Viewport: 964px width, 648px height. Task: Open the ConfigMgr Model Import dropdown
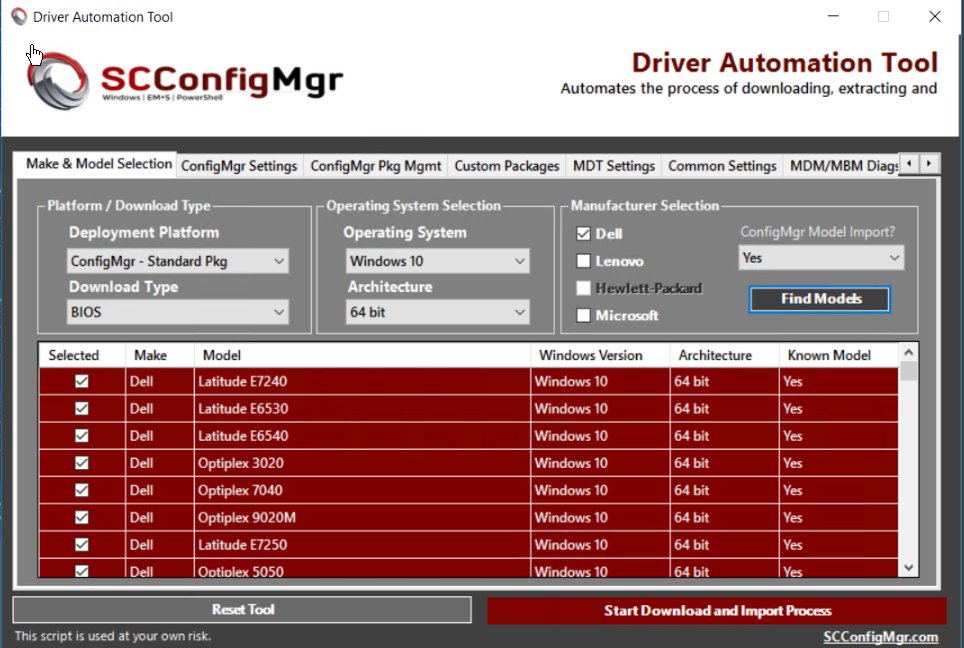click(x=821, y=258)
